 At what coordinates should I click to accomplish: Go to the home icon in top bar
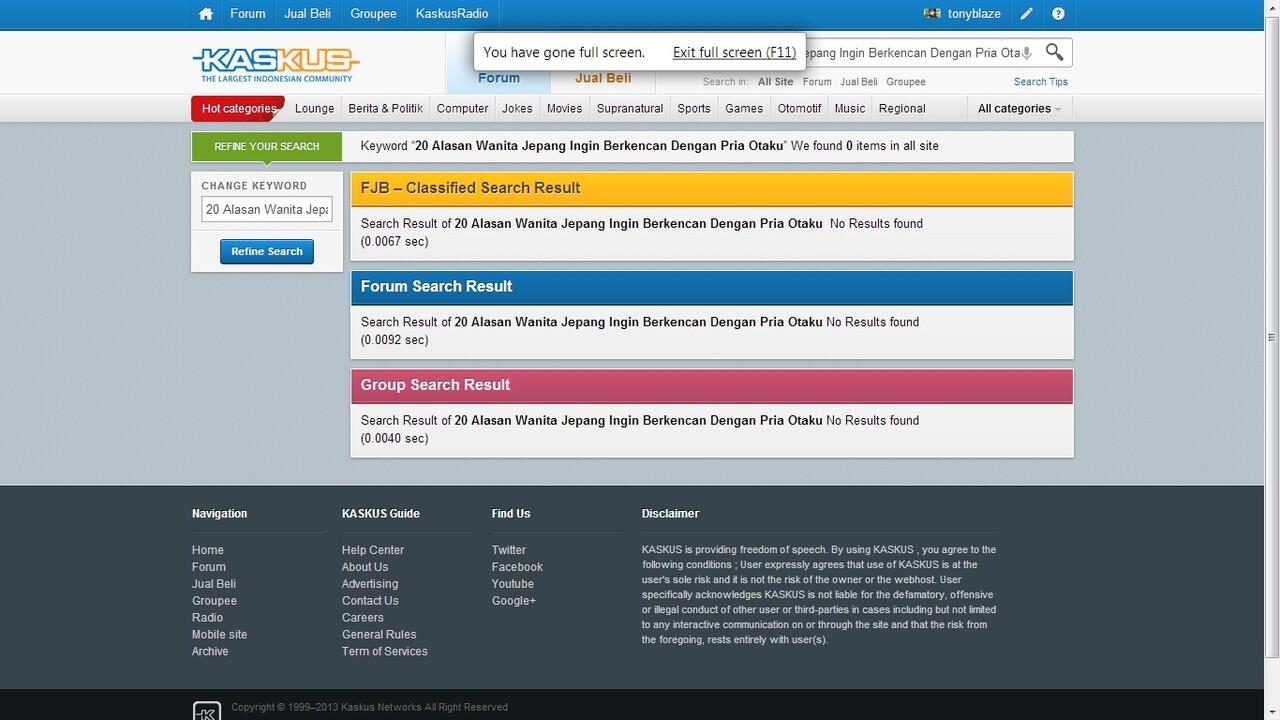pyautogui.click(x=206, y=14)
